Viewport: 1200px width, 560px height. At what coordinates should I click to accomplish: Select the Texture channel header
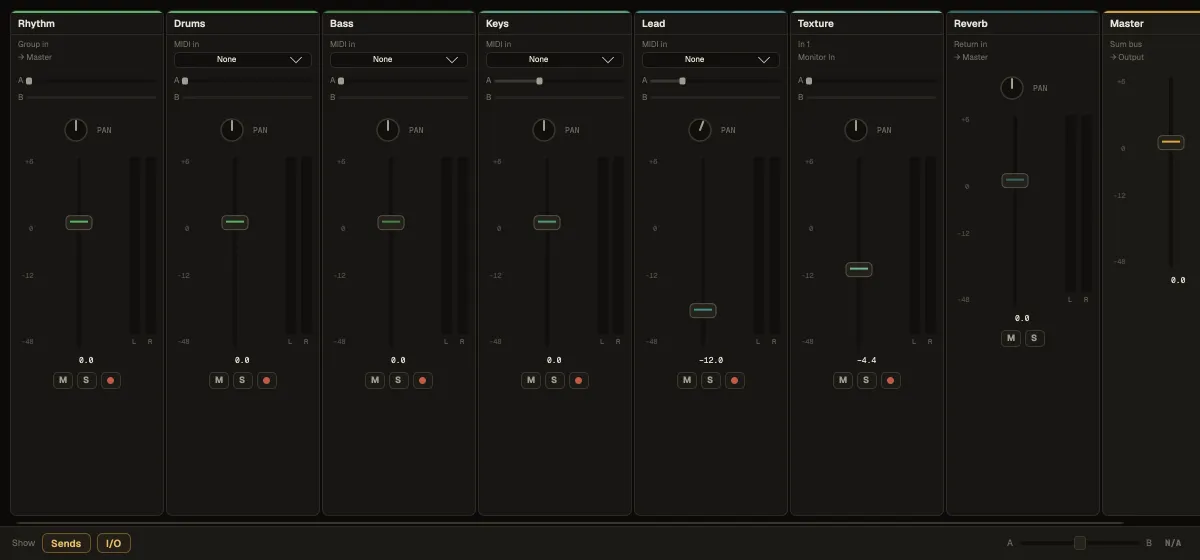coord(866,23)
